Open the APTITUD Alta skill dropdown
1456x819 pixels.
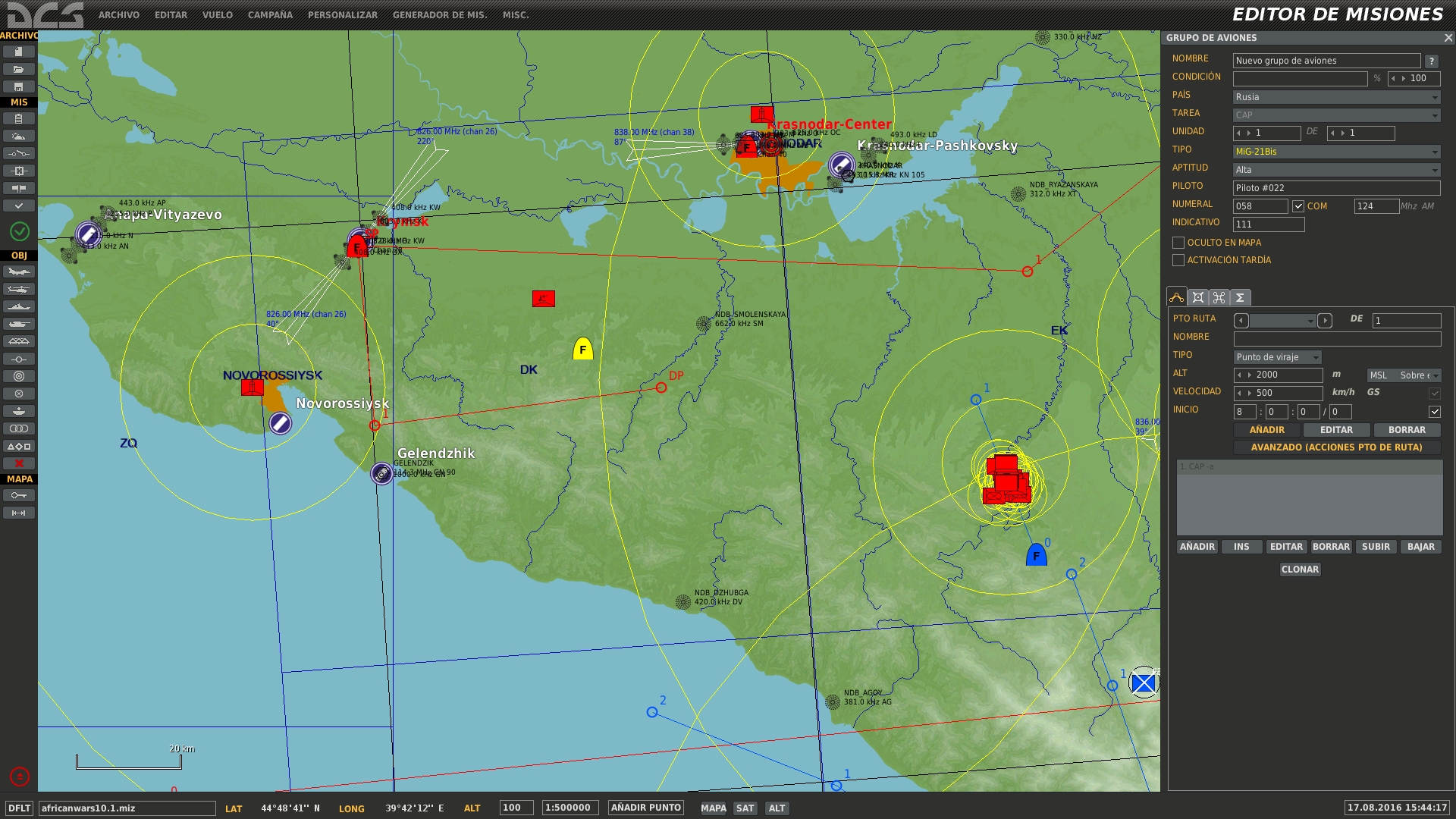click(x=1336, y=170)
